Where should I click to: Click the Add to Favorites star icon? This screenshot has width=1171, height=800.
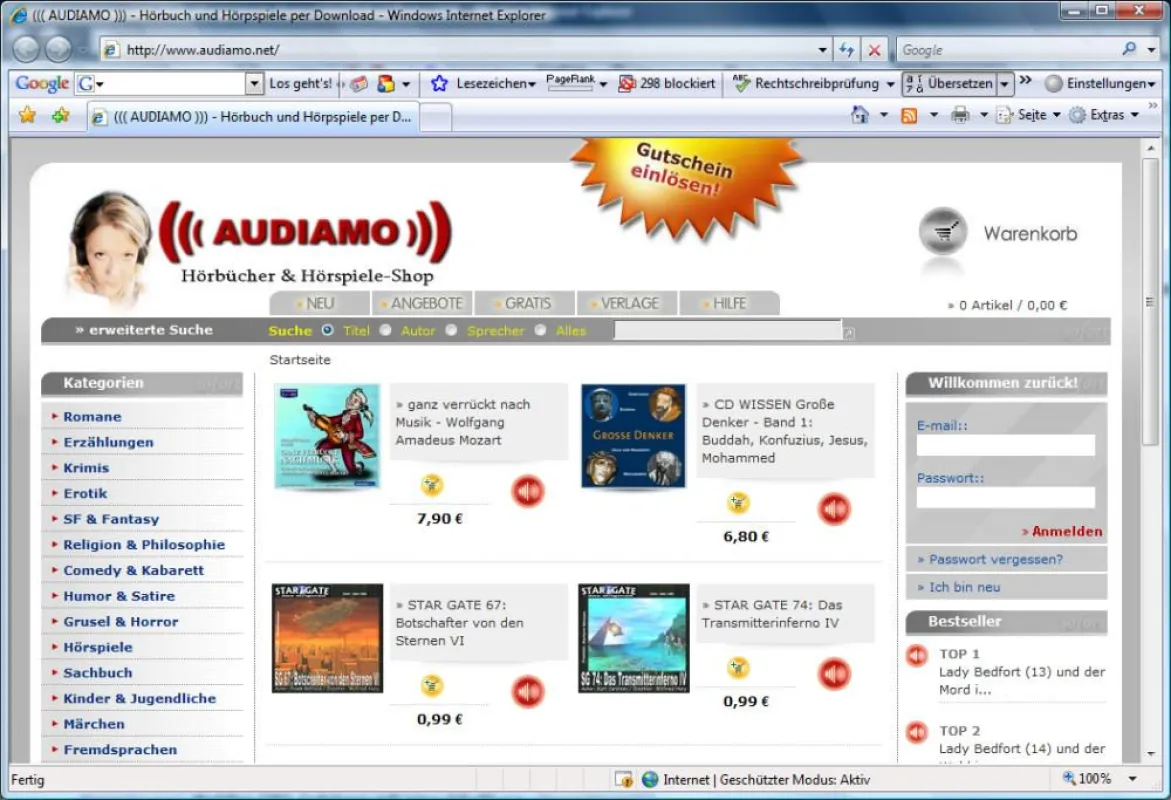(60, 115)
